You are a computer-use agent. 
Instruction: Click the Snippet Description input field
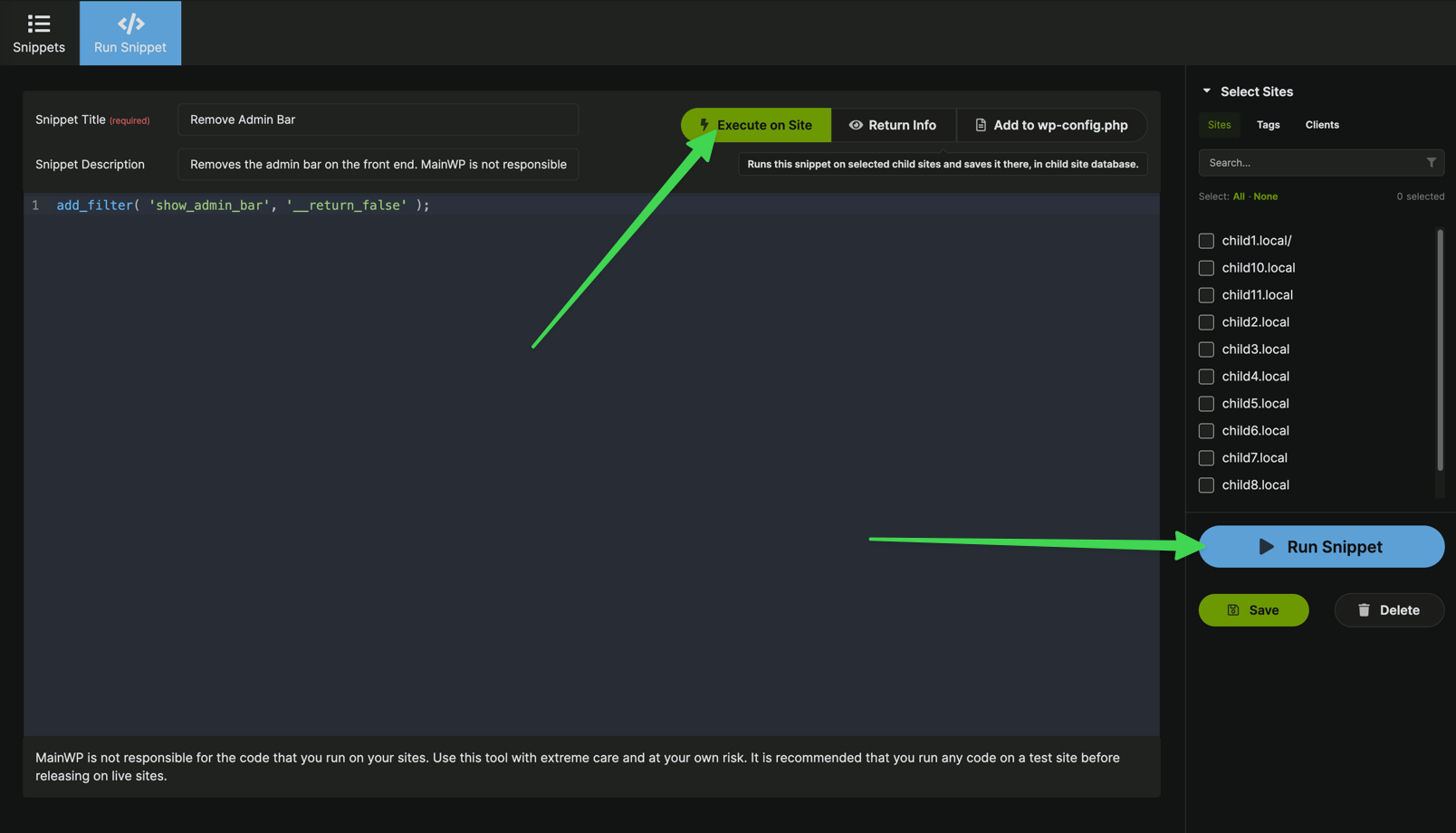click(378, 164)
